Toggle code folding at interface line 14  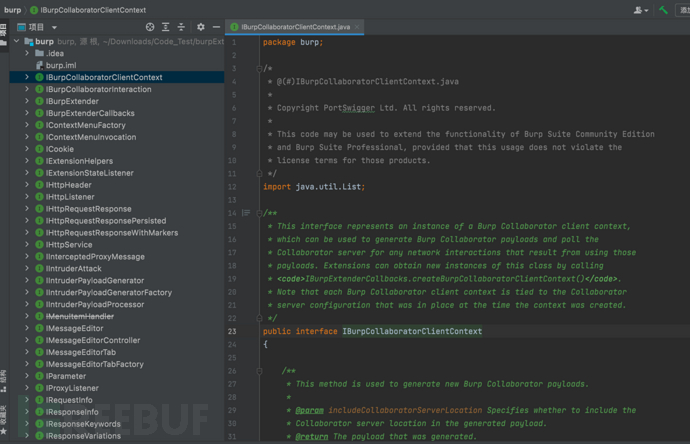click(x=258, y=213)
